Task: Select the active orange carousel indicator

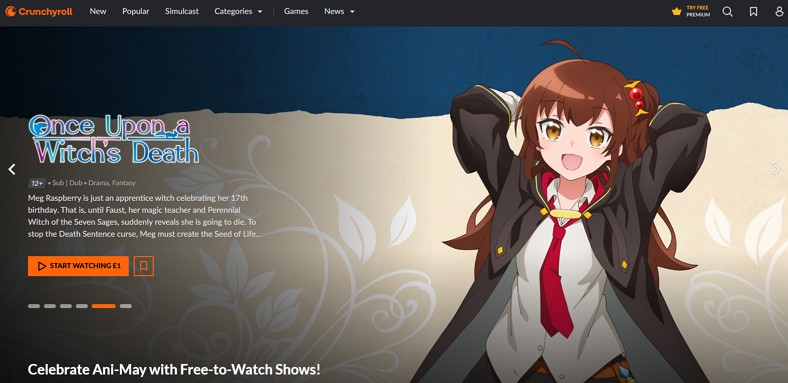Action: 104,306
